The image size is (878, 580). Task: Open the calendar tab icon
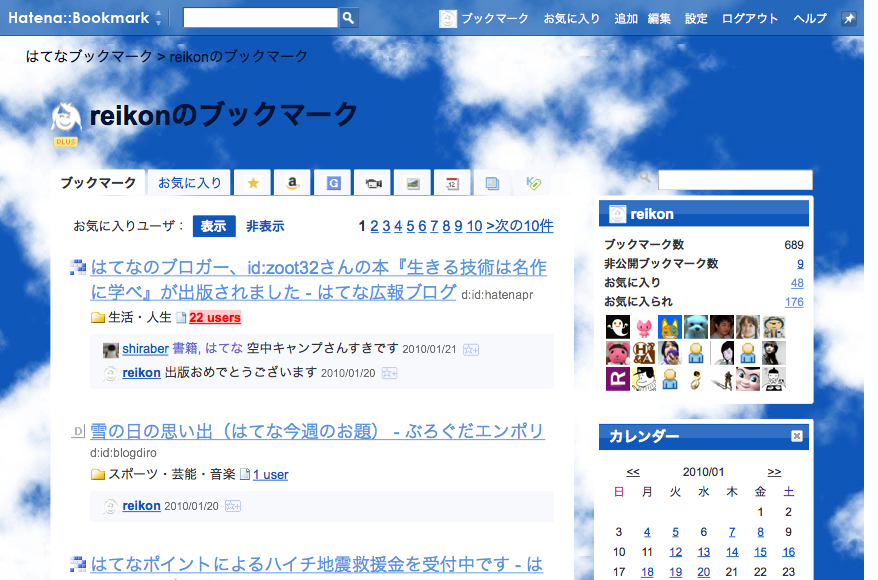tap(452, 183)
